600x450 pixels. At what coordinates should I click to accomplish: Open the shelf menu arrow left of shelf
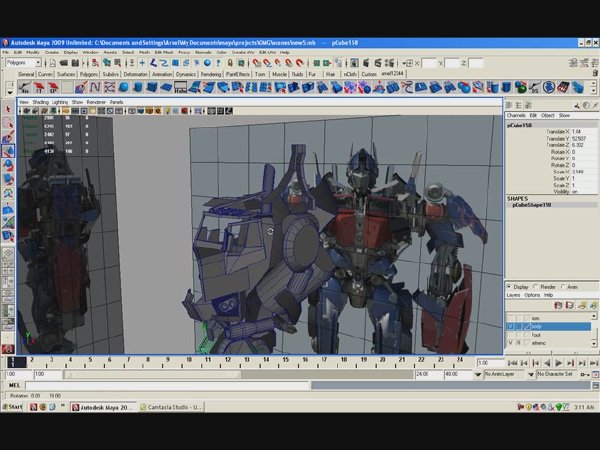[10, 92]
